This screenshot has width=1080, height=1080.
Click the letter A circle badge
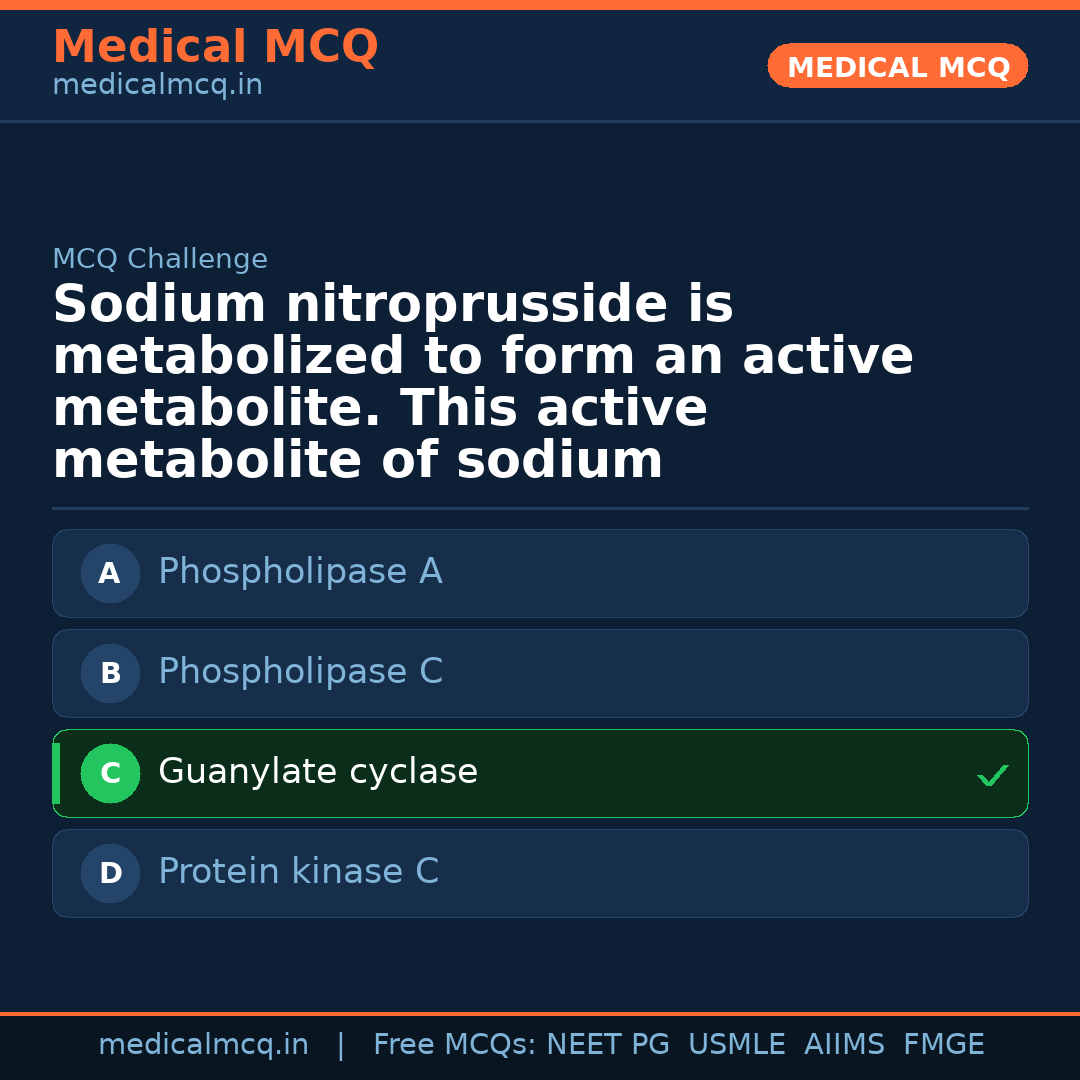click(110, 574)
